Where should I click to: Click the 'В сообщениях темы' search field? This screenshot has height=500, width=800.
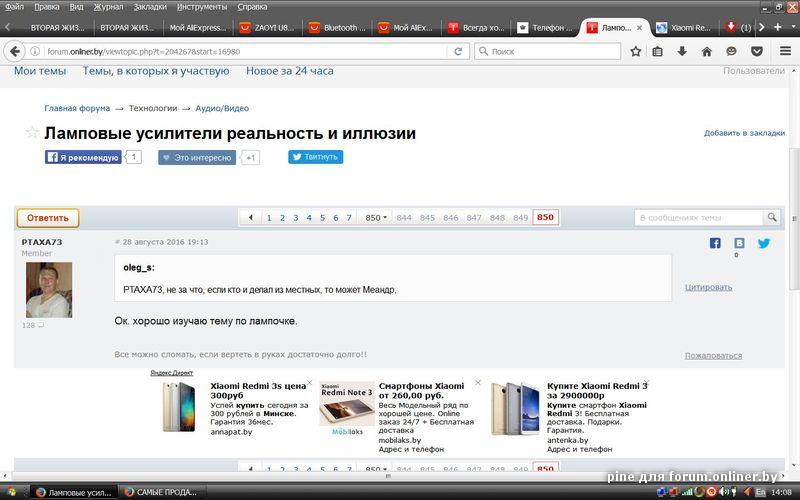coord(699,218)
